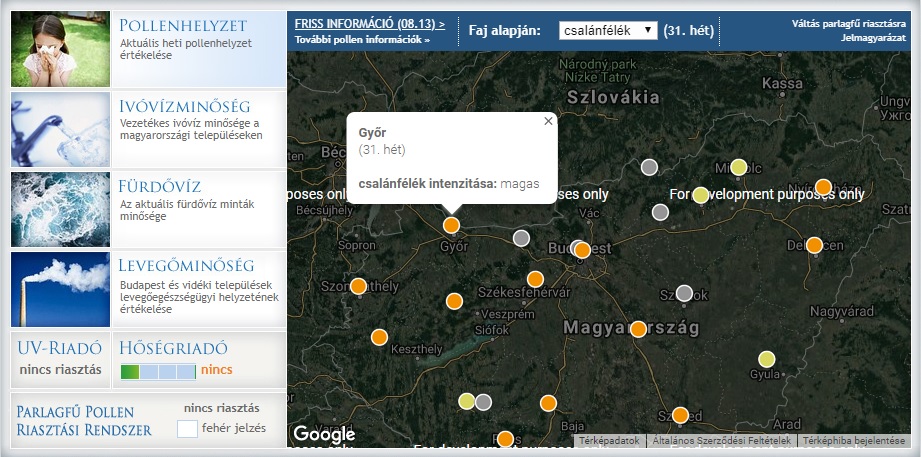Open the species dropdown showing csalánfélék
The height and width of the screenshot is (457, 921).
[607, 31]
